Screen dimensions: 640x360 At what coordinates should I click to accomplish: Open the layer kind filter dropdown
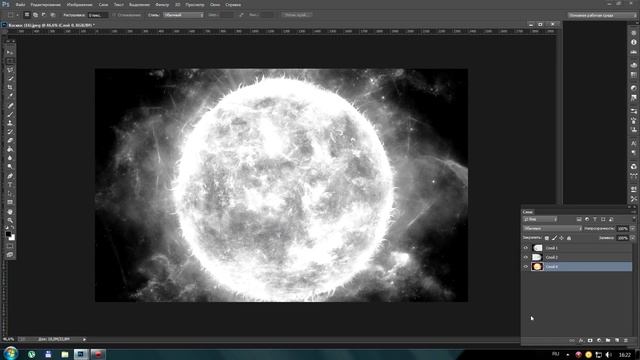[x=540, y=219]
